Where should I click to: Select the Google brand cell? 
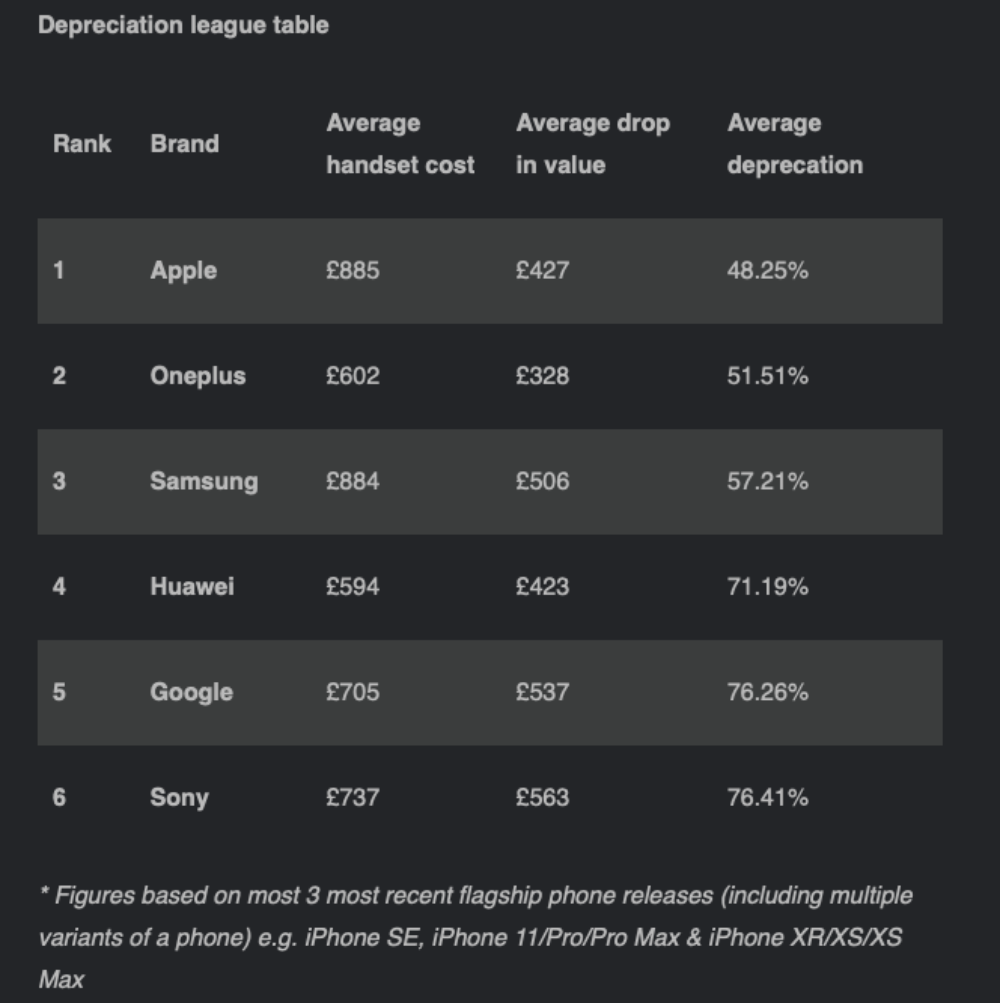(191, 692)
